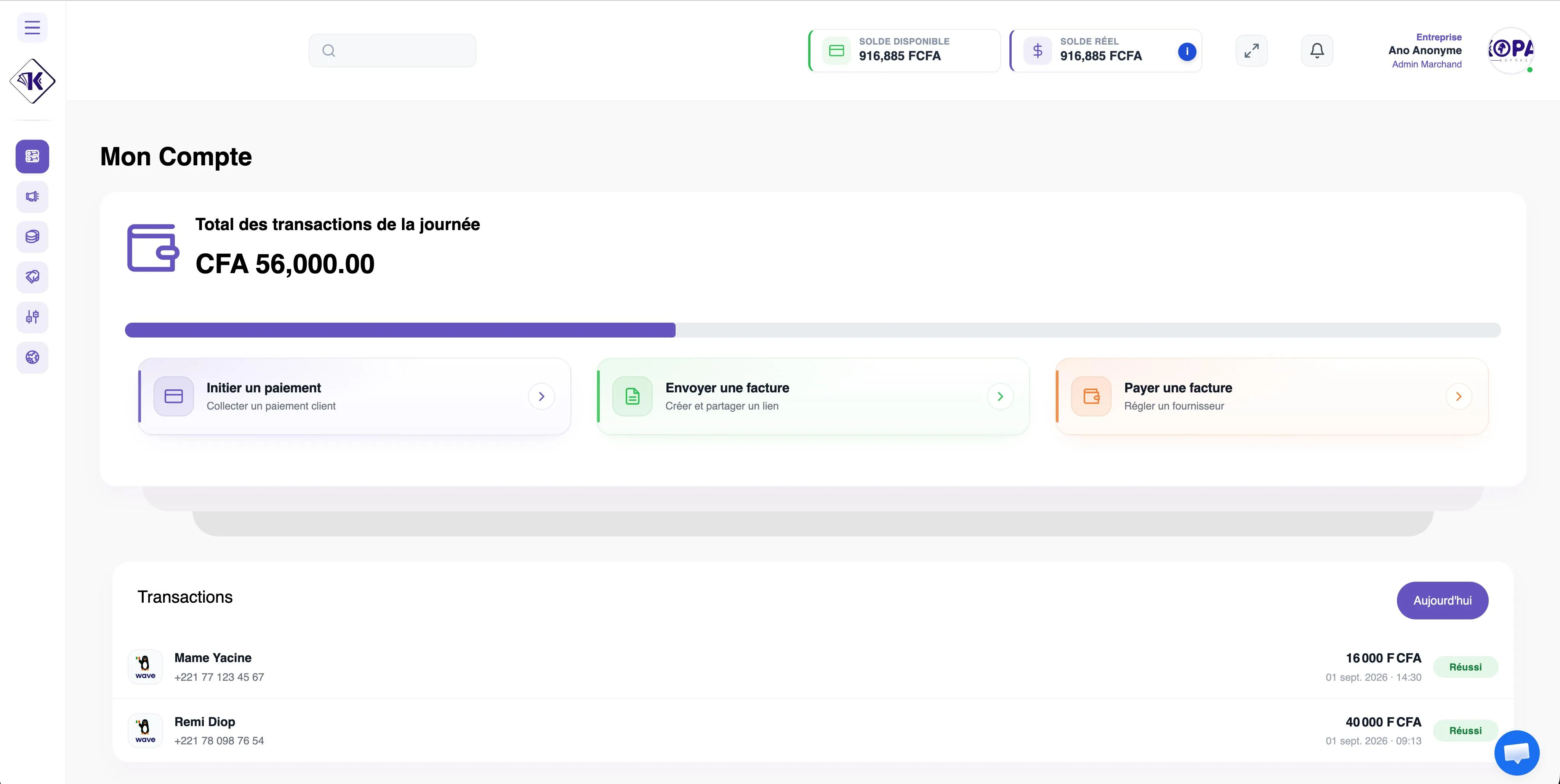This screenshot has width=1560, height=784.
Task: Open the hamburger menu in the sidebar
Action: tap(32, 27)
